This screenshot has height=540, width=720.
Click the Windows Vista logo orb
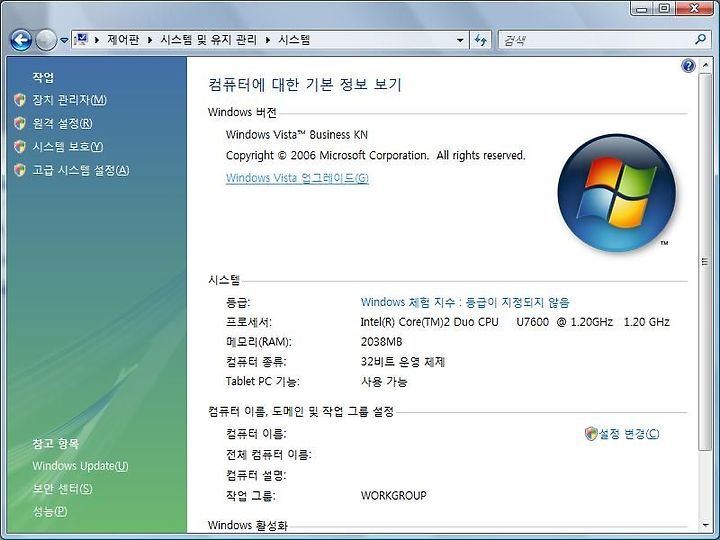point(616,193)
